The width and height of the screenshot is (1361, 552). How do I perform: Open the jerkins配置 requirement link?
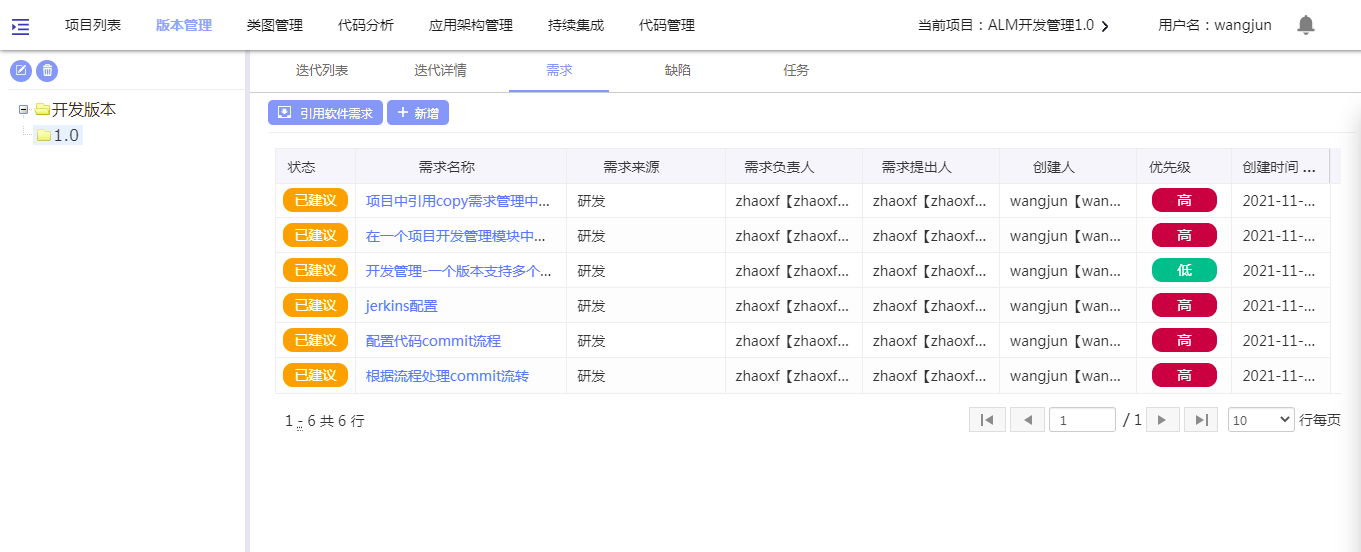click(x=401, y=306)
